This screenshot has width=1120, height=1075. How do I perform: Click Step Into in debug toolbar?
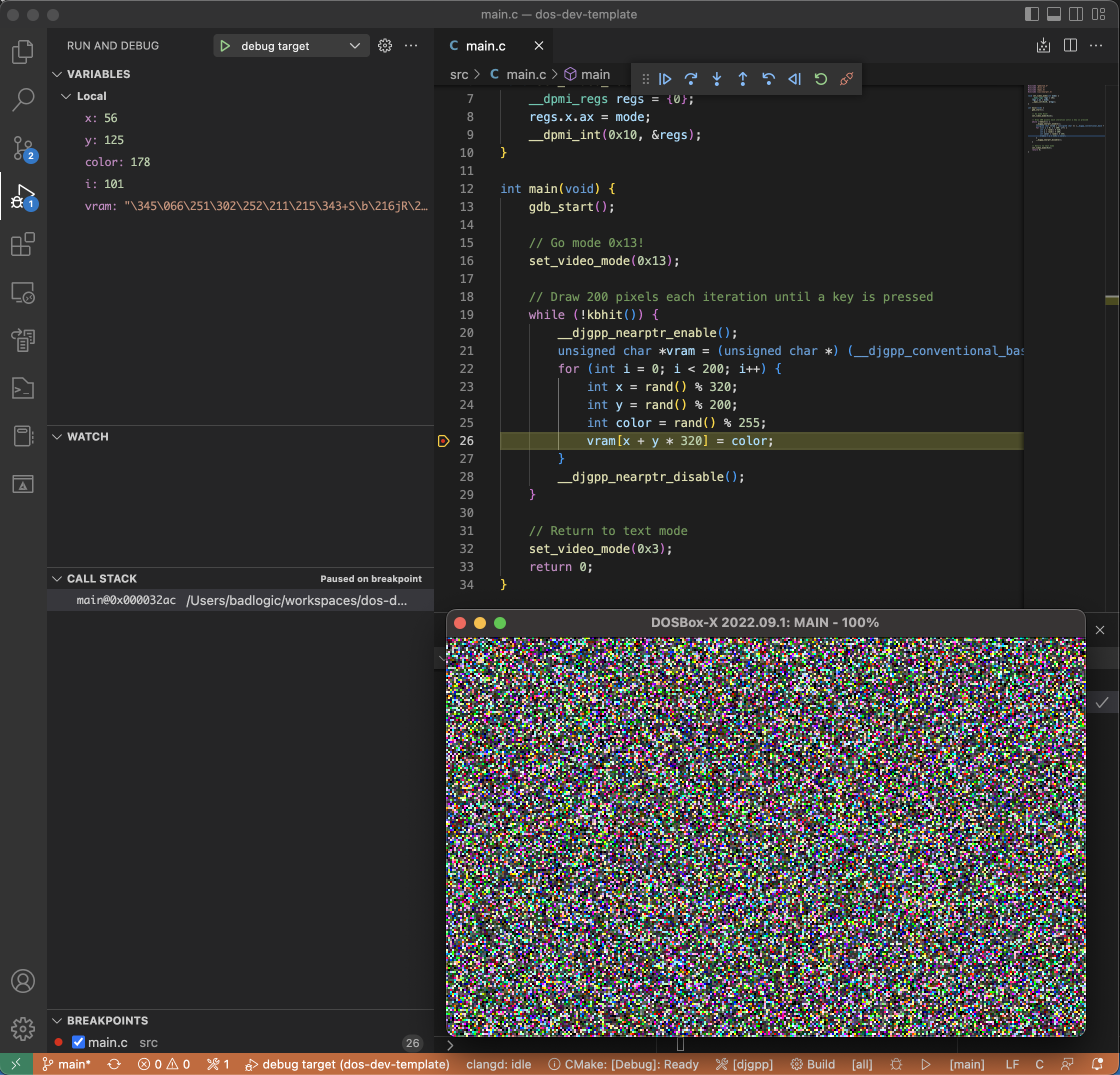(716, 79)
